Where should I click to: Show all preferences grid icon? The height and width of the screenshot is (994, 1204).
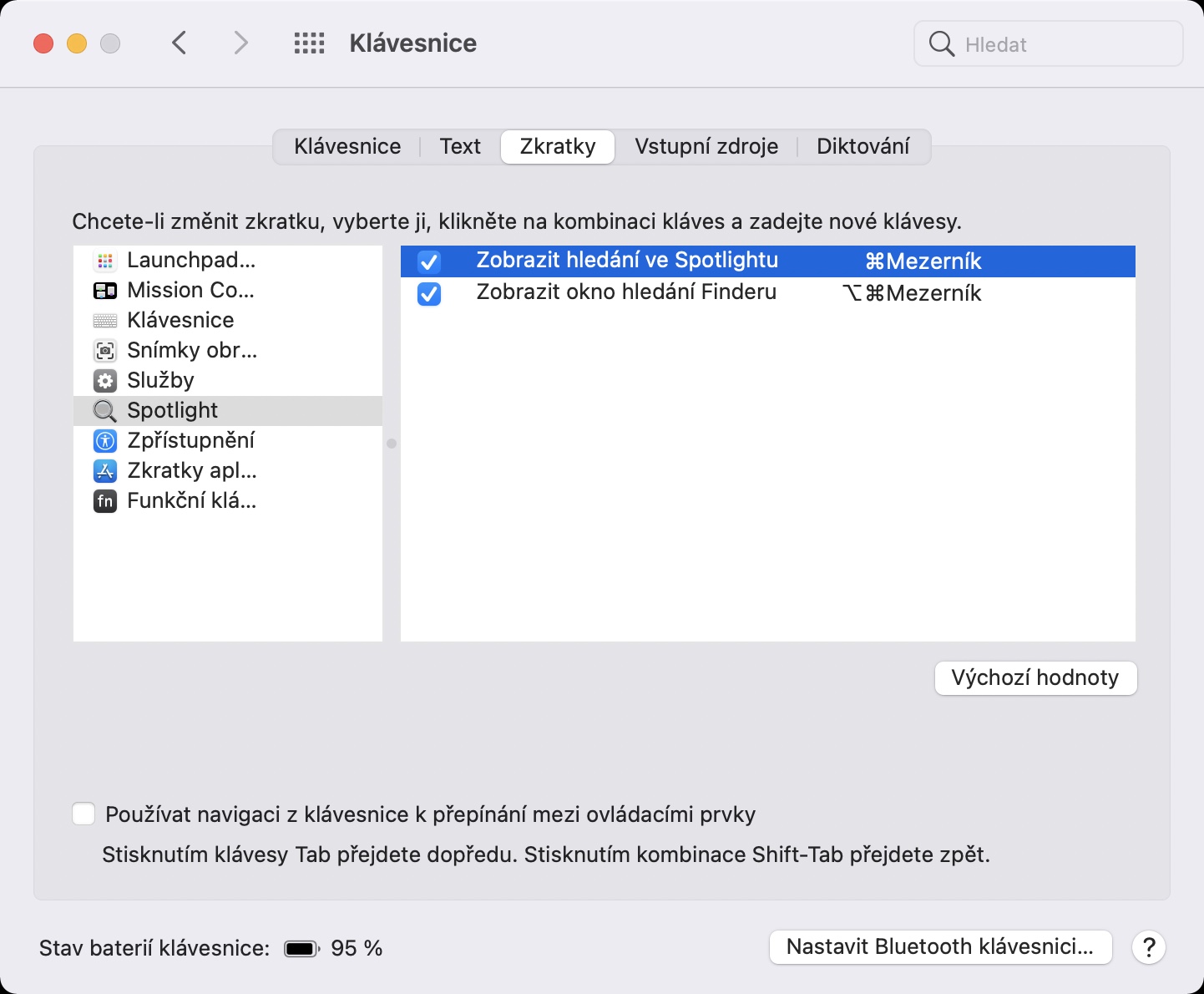point(309,43)
